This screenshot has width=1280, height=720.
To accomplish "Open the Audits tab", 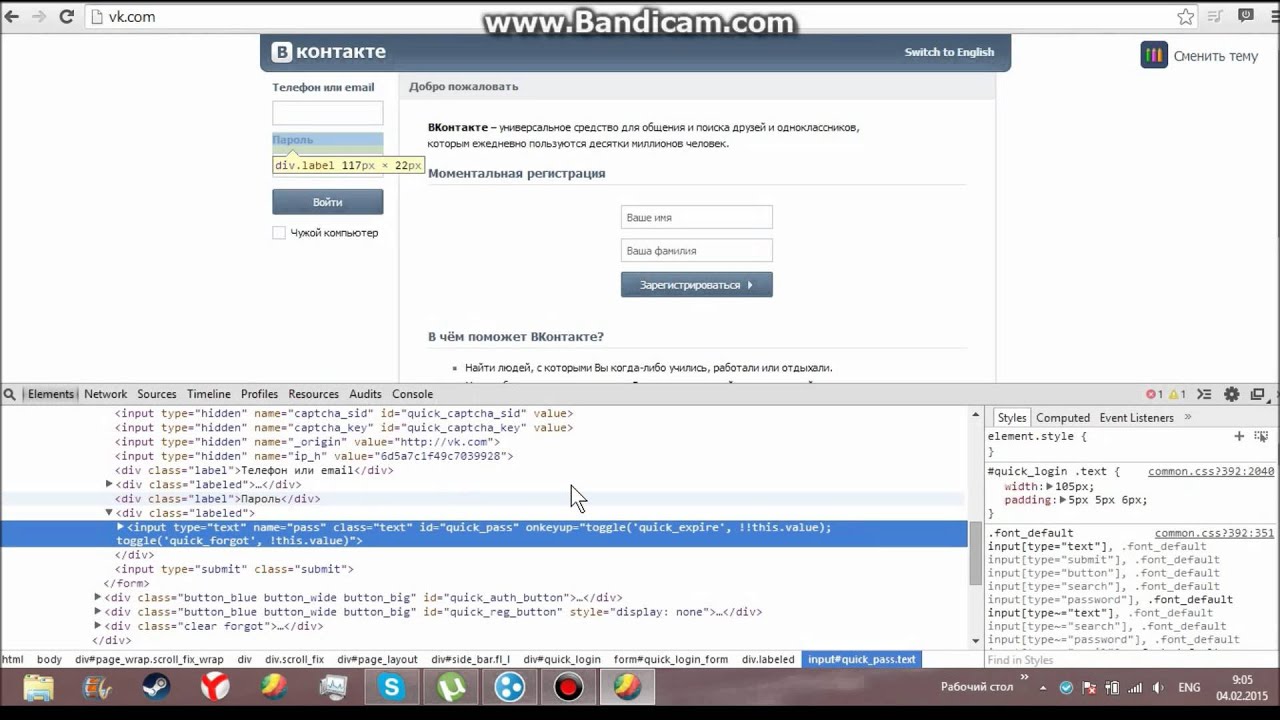I will [365, 394].
